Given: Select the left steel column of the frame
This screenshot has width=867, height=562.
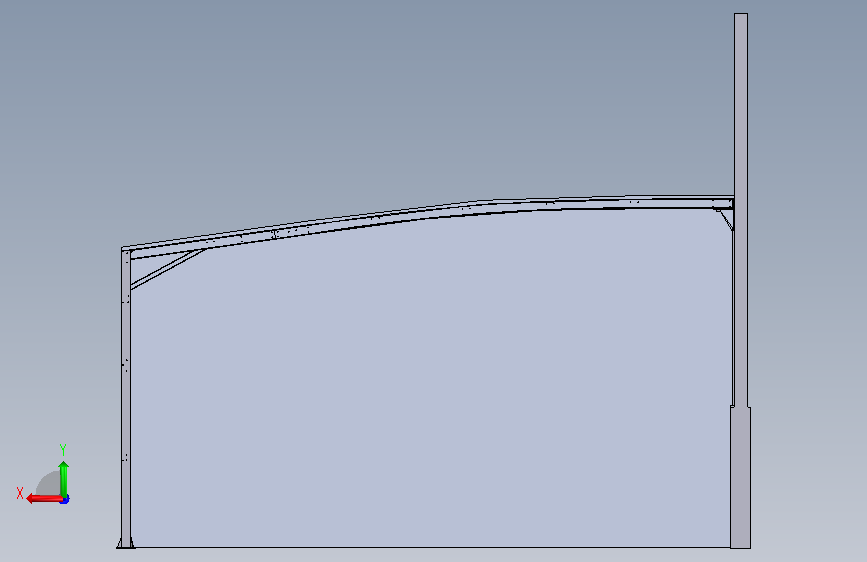Looking at the screenshot, I should (126, 397).
